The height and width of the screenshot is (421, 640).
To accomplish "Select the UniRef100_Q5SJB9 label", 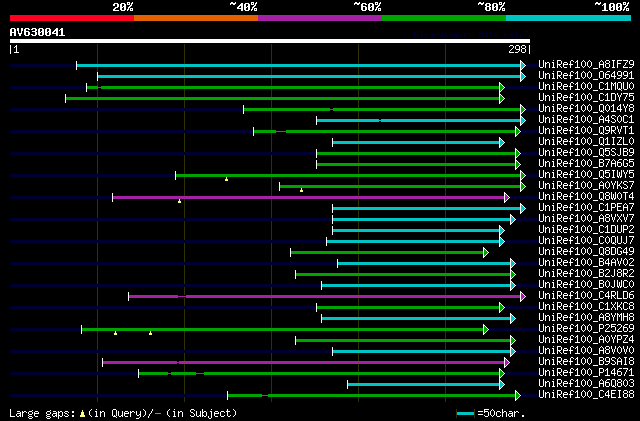I will point(586,152).
